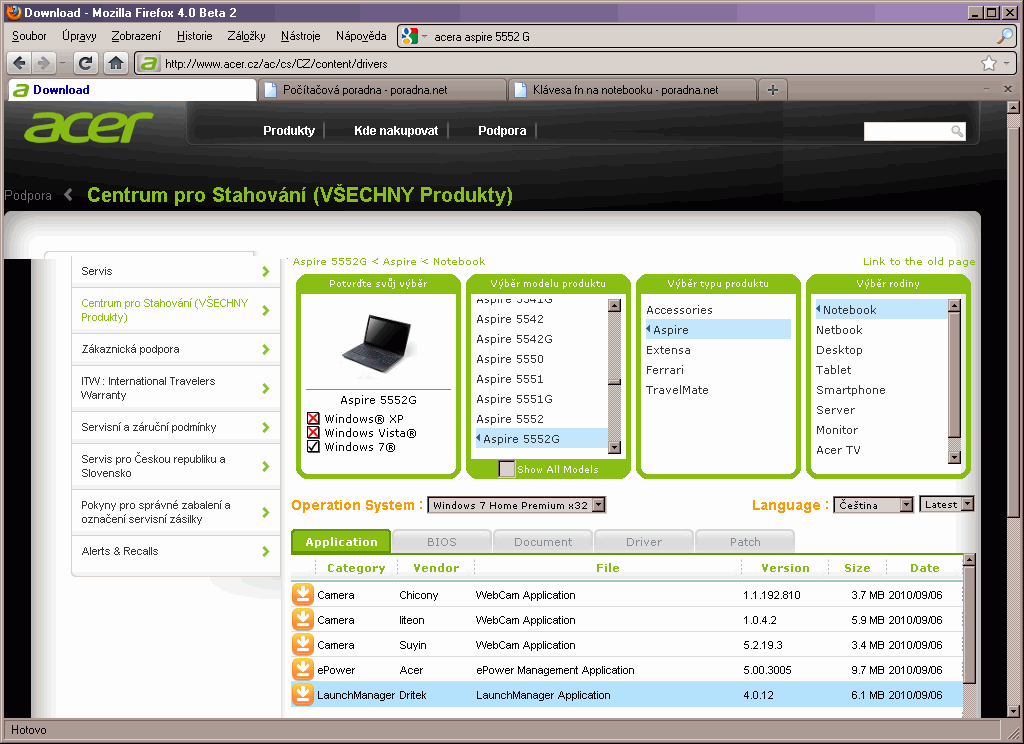Bookmark this page with the star icon
The image size is (1024, 744).
tap(989, 63)
